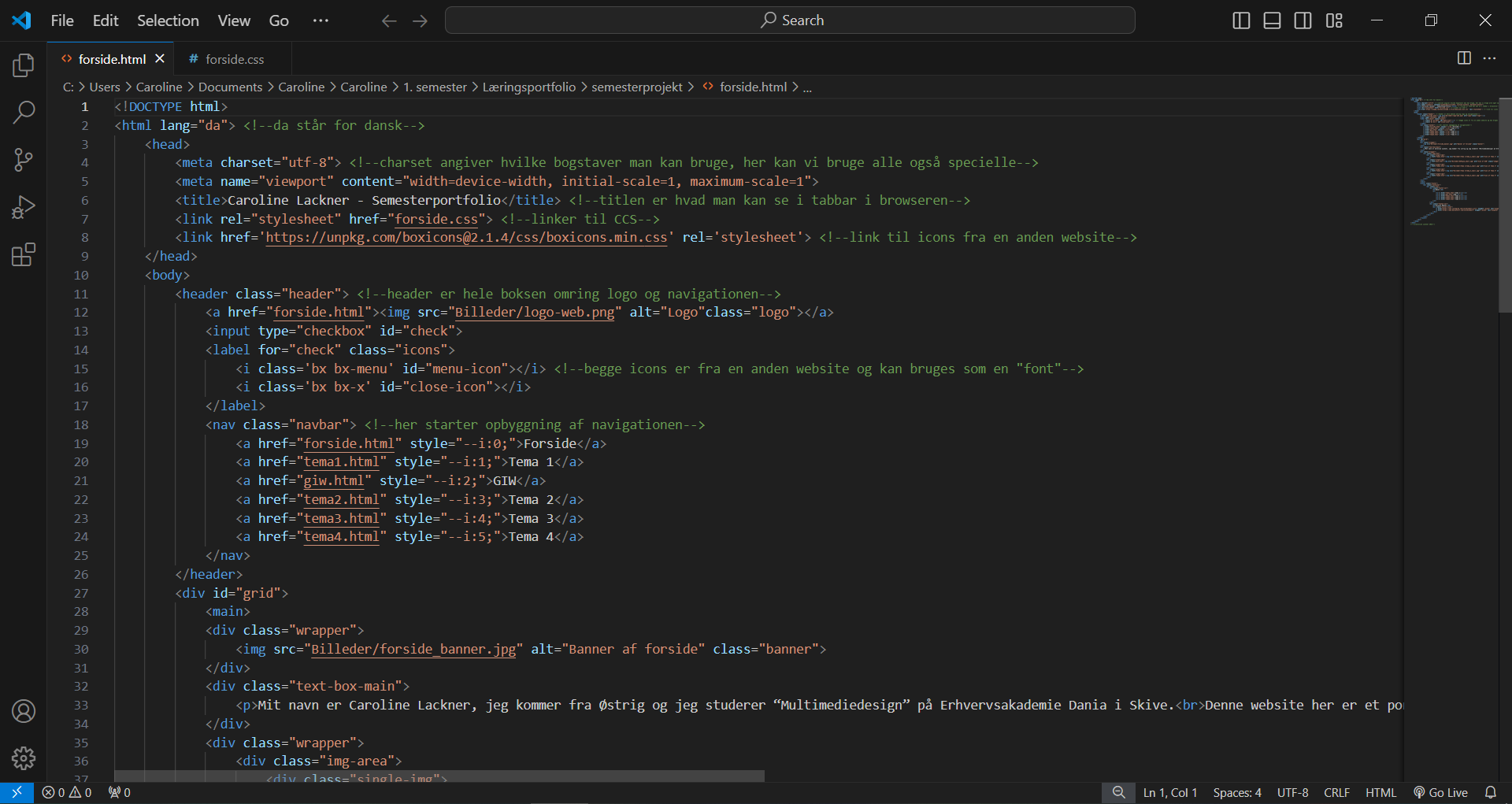The height and width of the screenshot is (804, 1512).
Task: Open the Search view in activity bar
Action: click(24, 113)
